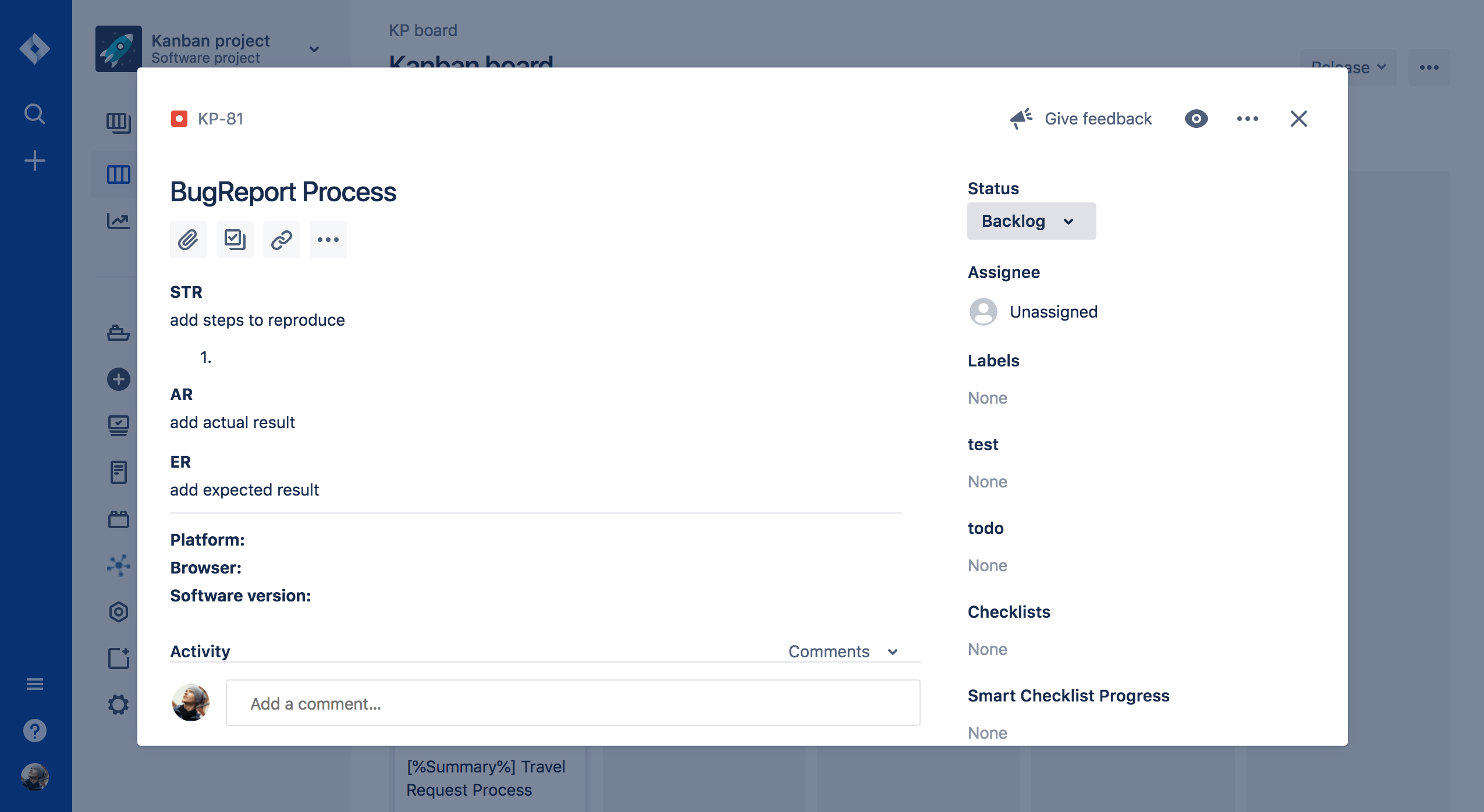This screenshot has width=1484, height=812.
Task: Toggle watching with the eye icon
Action: pyautogui.click(x=1196, y=119)
